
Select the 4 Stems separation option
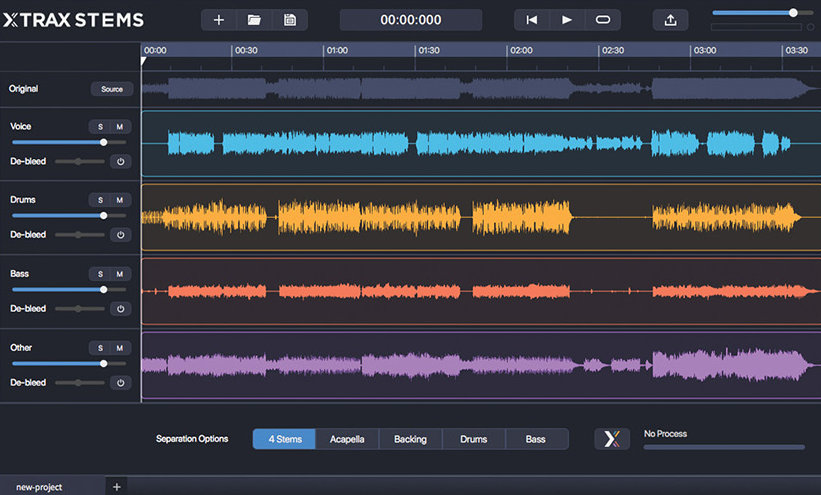284,439
